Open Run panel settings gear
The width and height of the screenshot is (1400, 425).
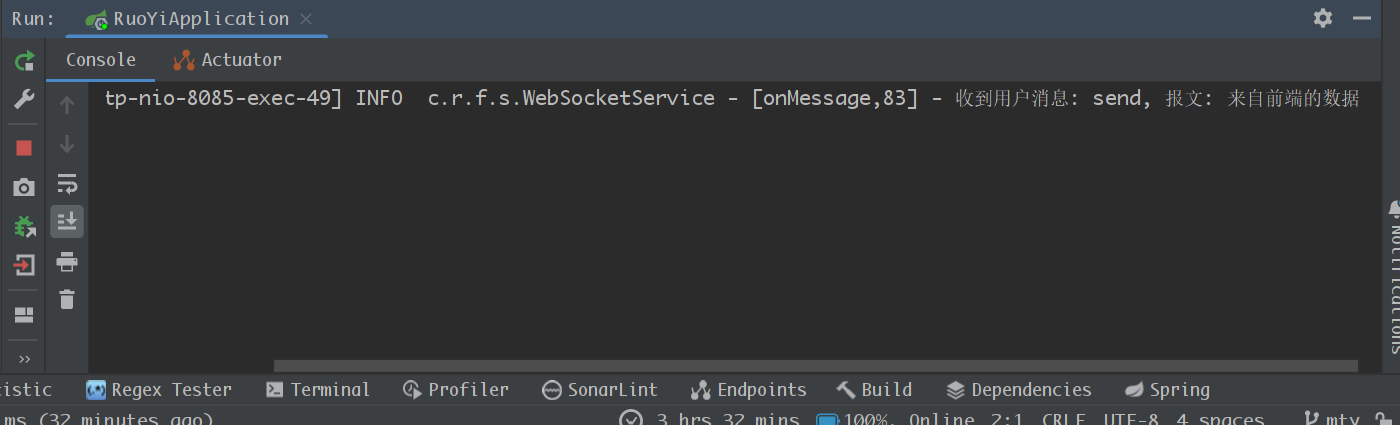click(x=1323, y=18)
